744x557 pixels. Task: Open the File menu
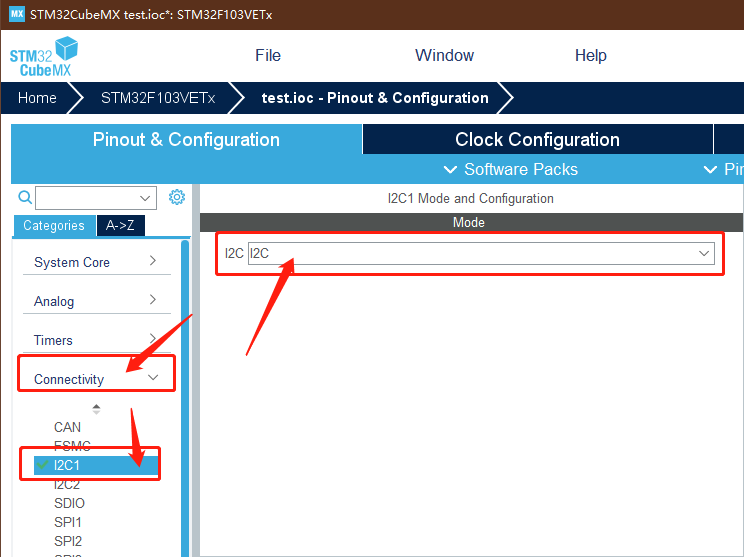[268, 56]
